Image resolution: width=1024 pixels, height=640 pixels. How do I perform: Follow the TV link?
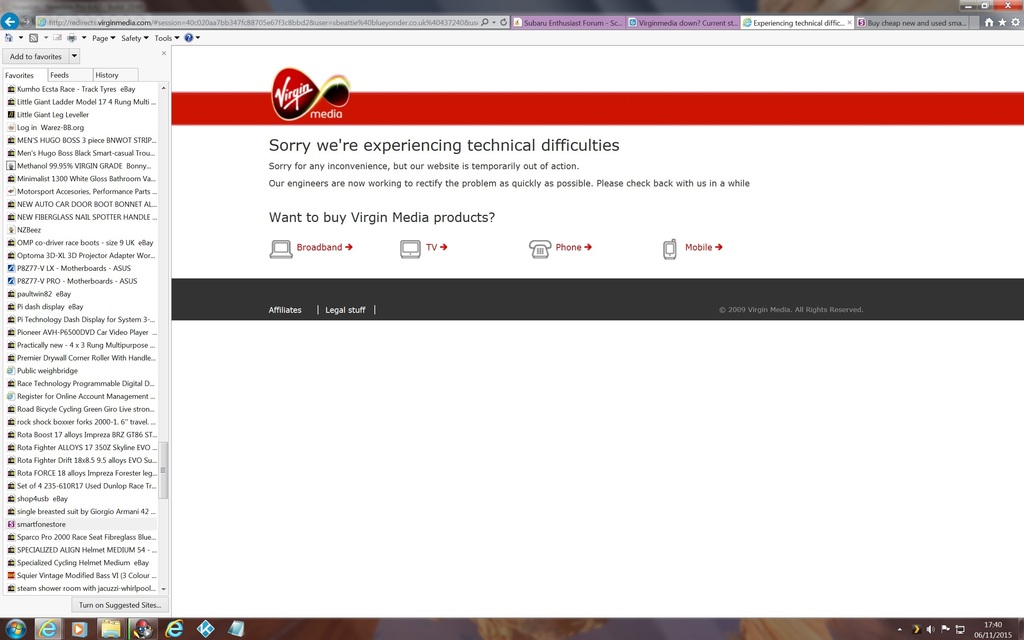point(437,247)
